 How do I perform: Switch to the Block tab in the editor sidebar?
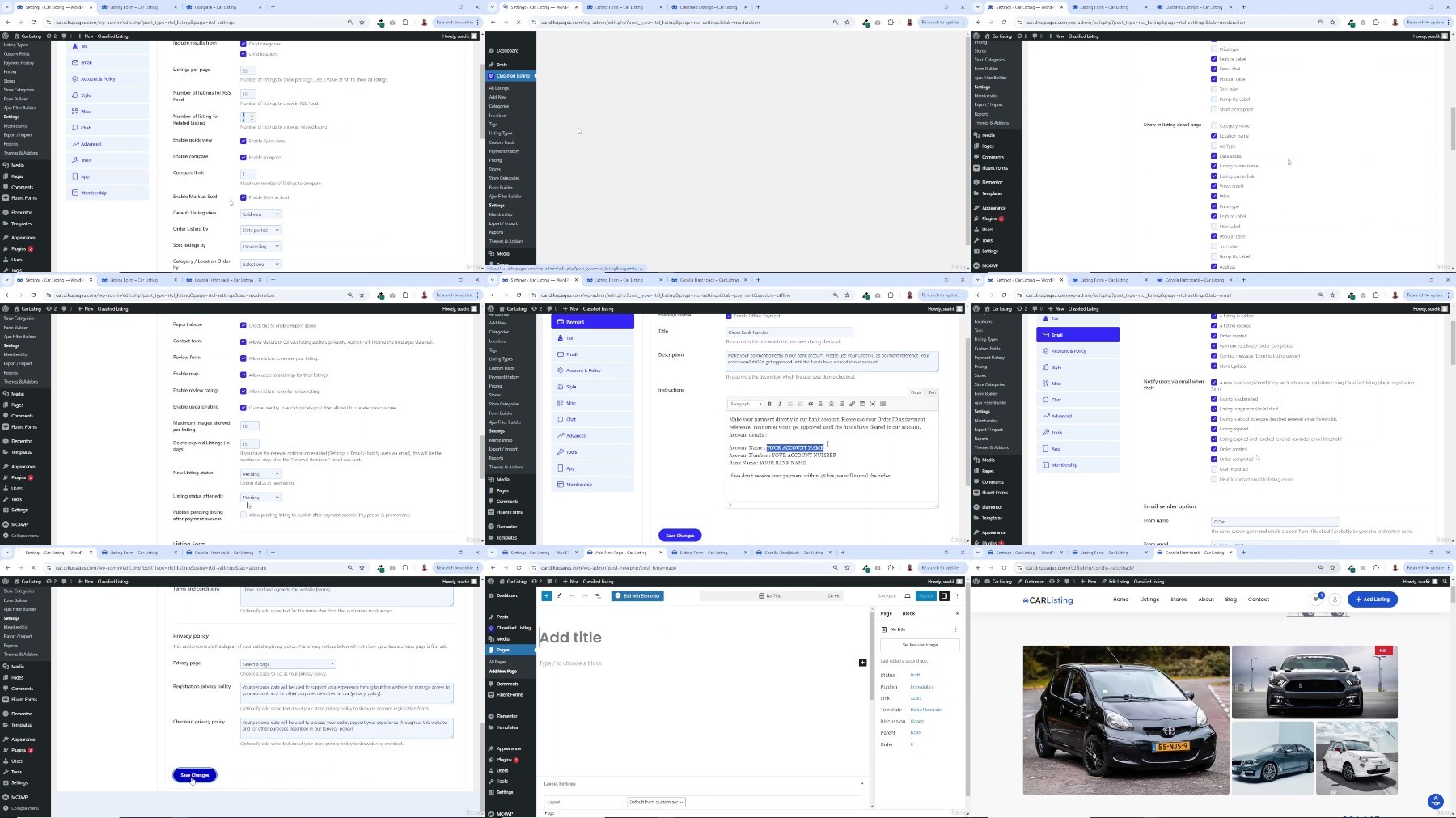coord(908,613)
